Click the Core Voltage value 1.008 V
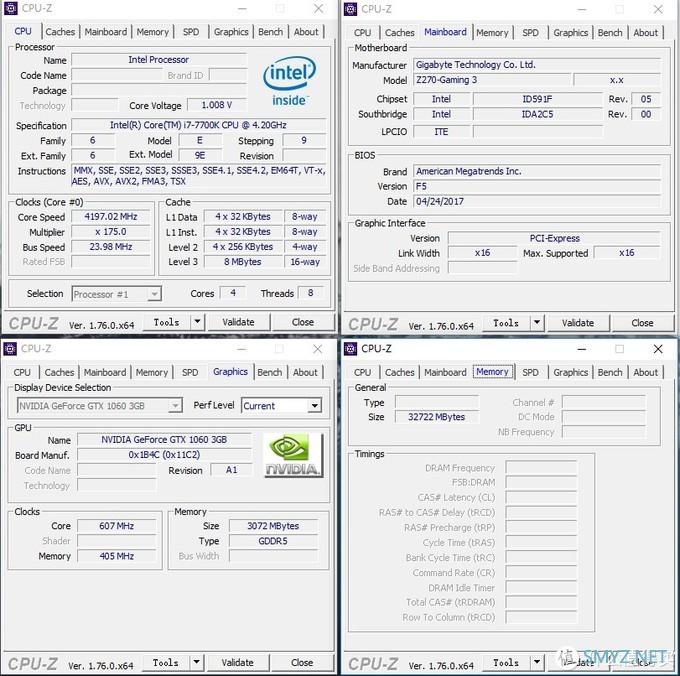This screenshot has width=680, height=676. point(217,105)
